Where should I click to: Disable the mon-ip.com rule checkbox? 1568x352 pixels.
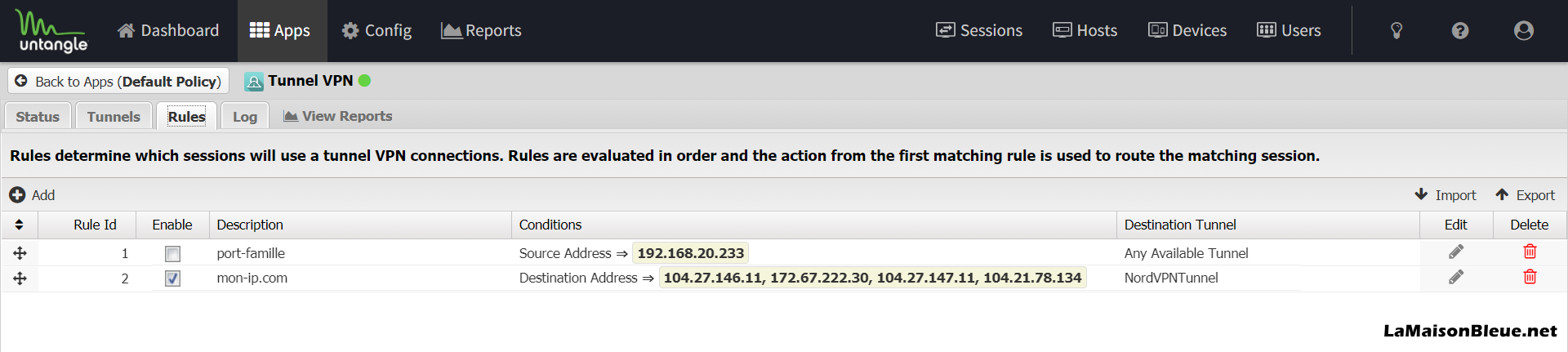point(172,278)
